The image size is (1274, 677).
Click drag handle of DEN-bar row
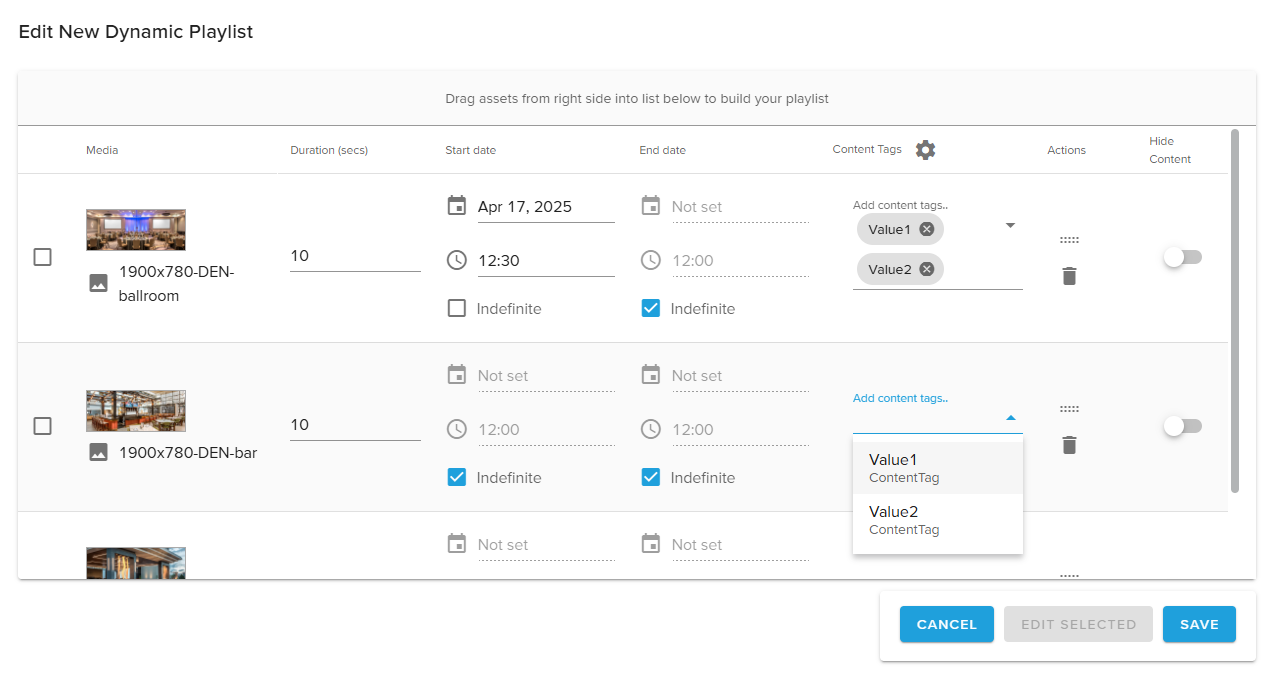1069,409
